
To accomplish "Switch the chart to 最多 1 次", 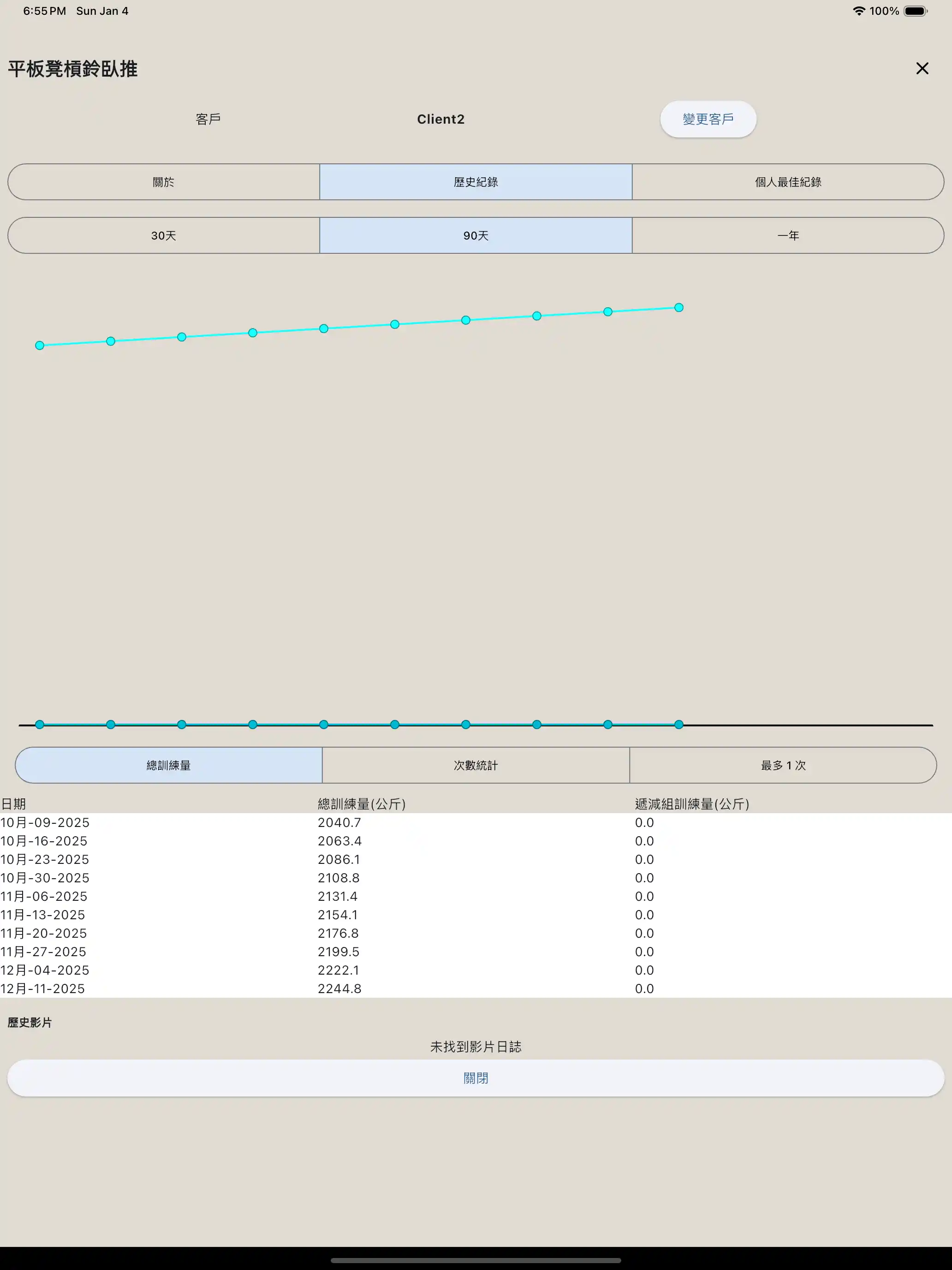I will pyautogui.click(x=783, y=765).
